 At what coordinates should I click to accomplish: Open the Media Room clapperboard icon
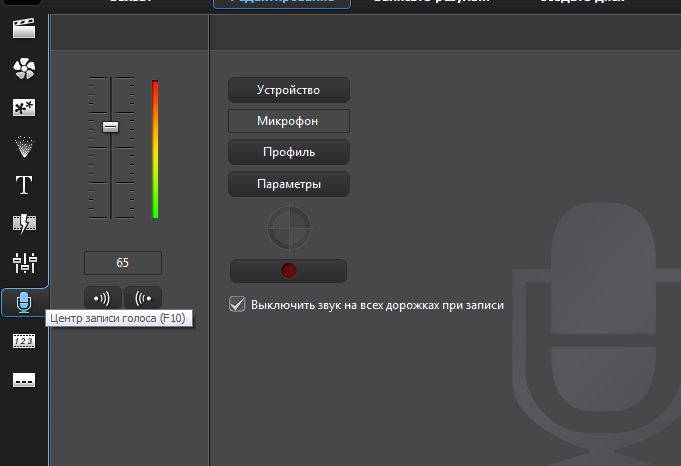point(24,28)
